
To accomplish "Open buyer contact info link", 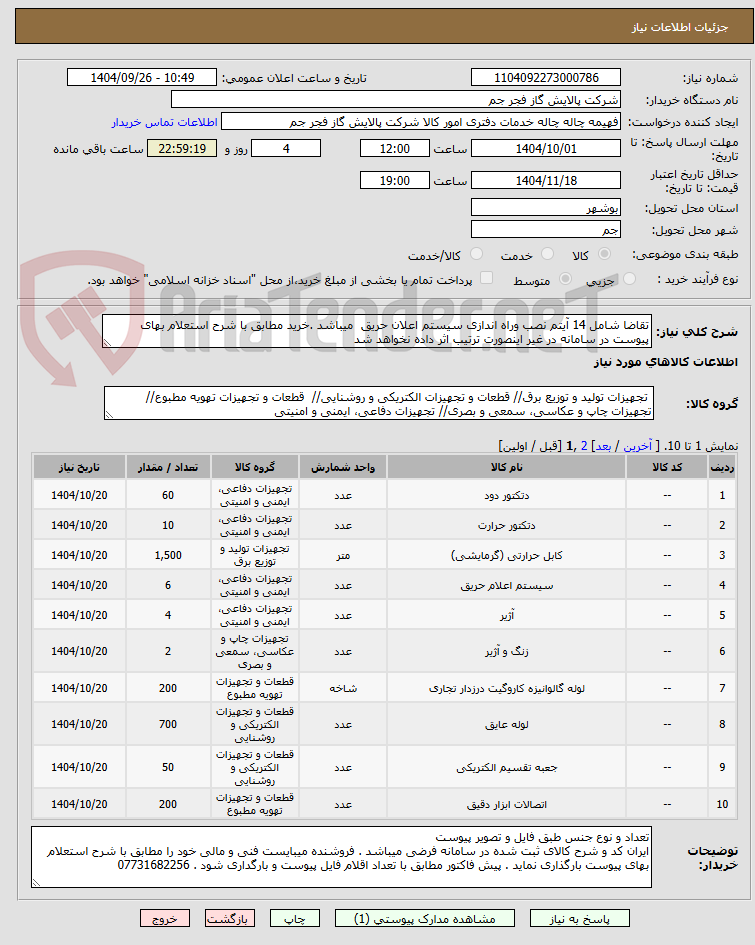I will click(164, 122).
